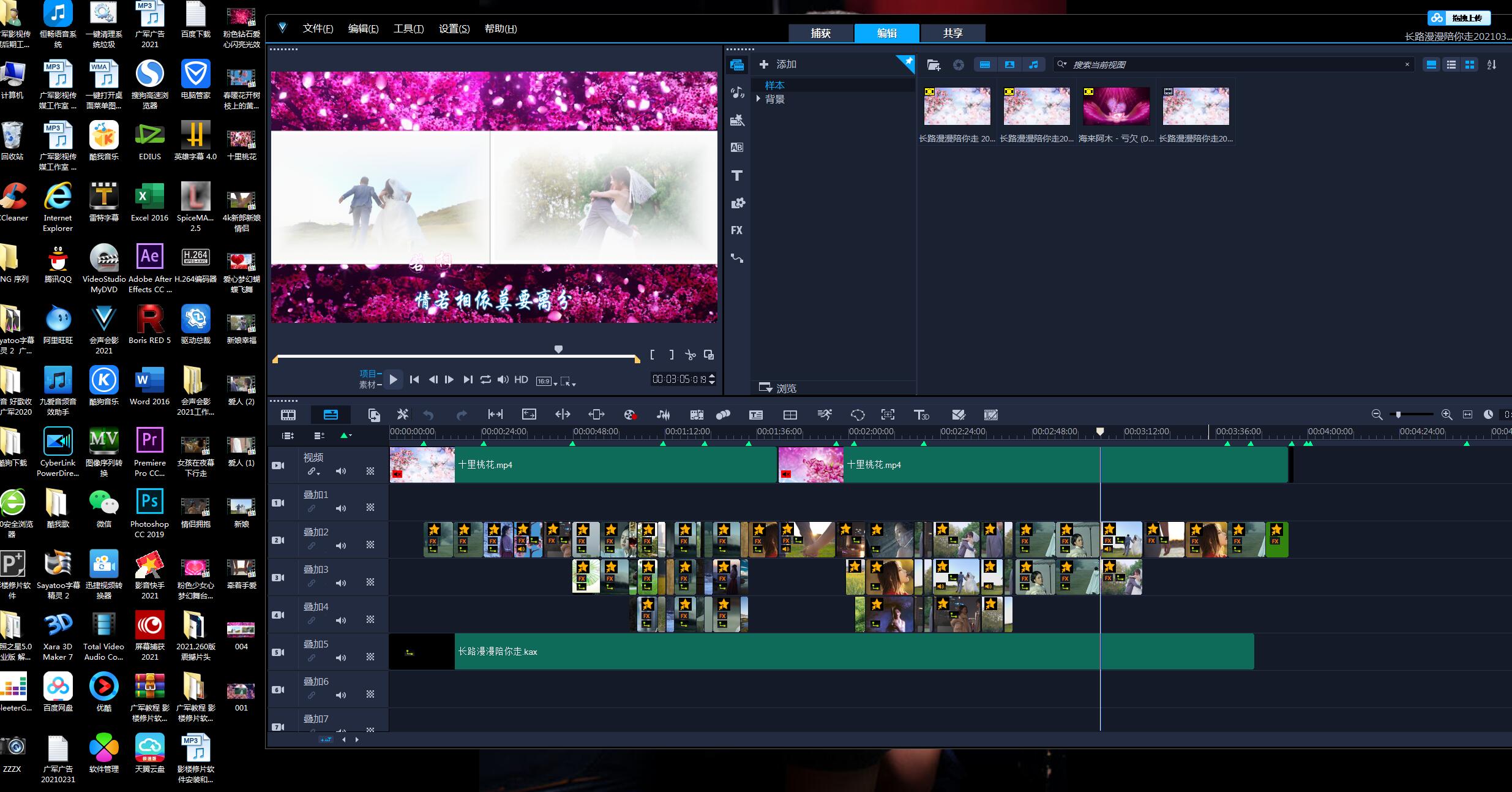Open the 编辑(E) menu

tap(363, 29)
